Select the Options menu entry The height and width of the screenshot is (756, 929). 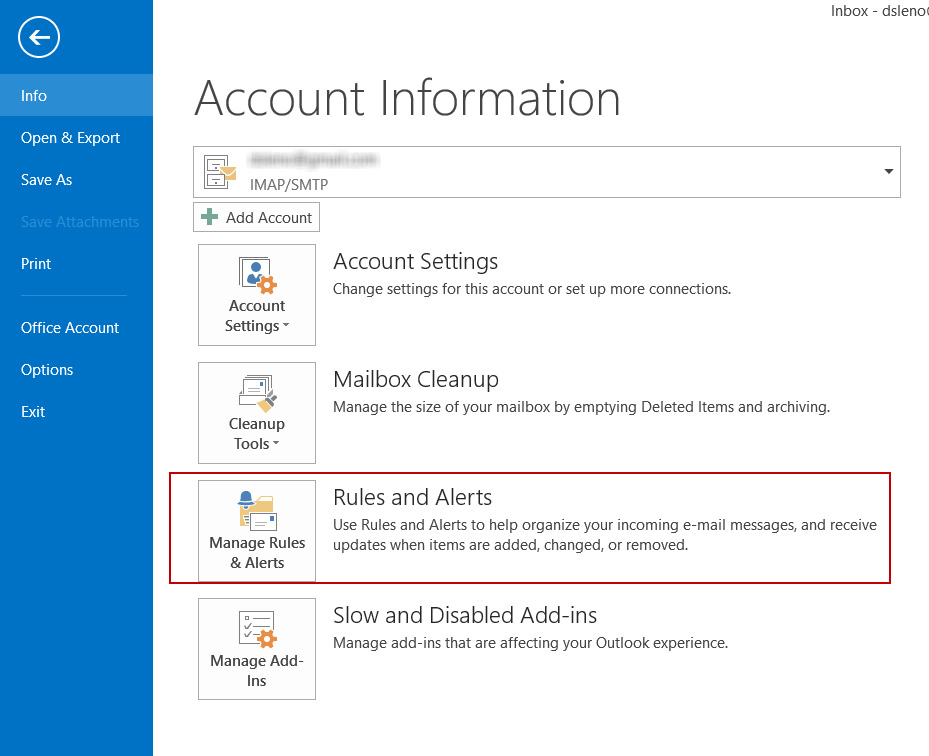[46, 369]
